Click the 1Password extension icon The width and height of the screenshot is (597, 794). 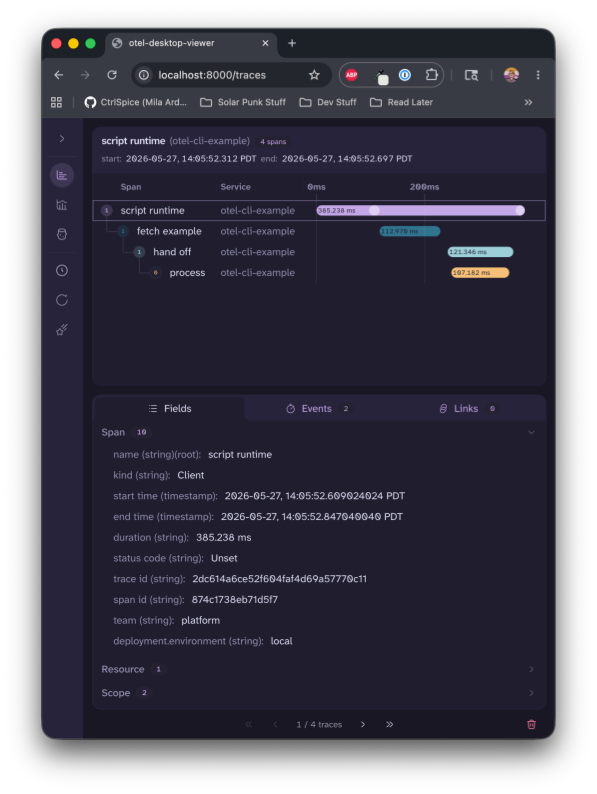[405, 75]
